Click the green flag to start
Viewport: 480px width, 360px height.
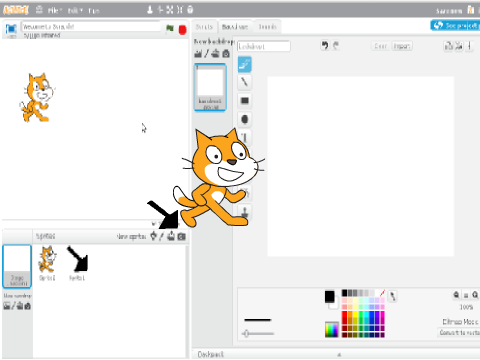point(170,28)
